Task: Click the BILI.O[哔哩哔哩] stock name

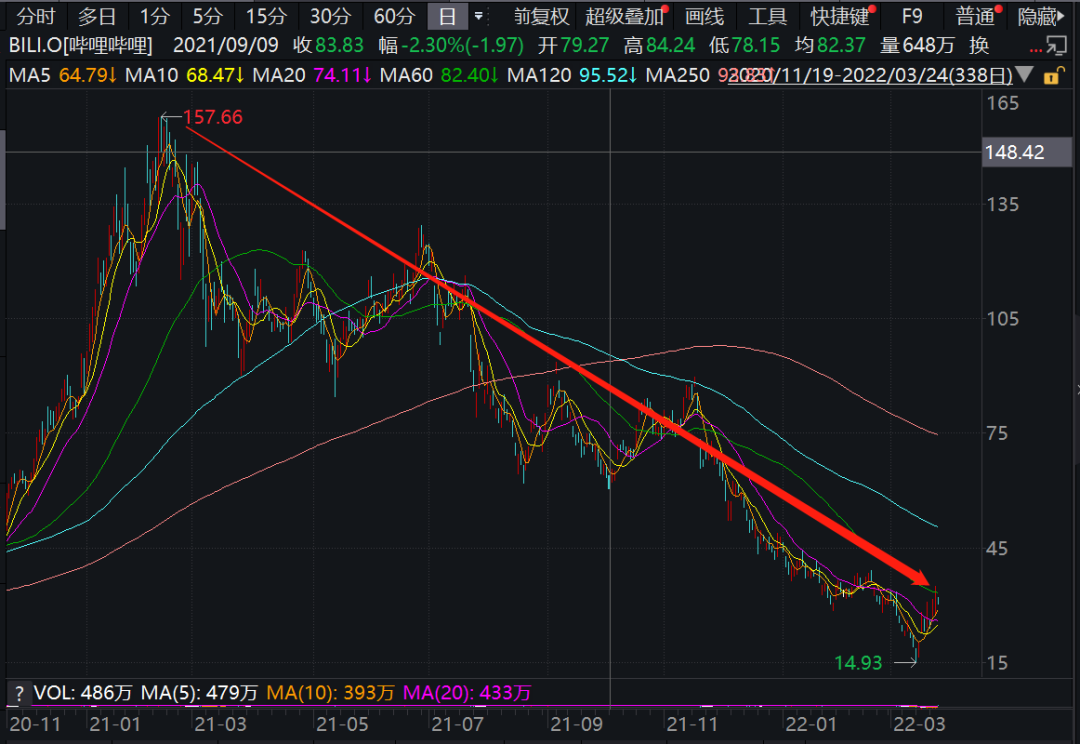Action: 80,45
